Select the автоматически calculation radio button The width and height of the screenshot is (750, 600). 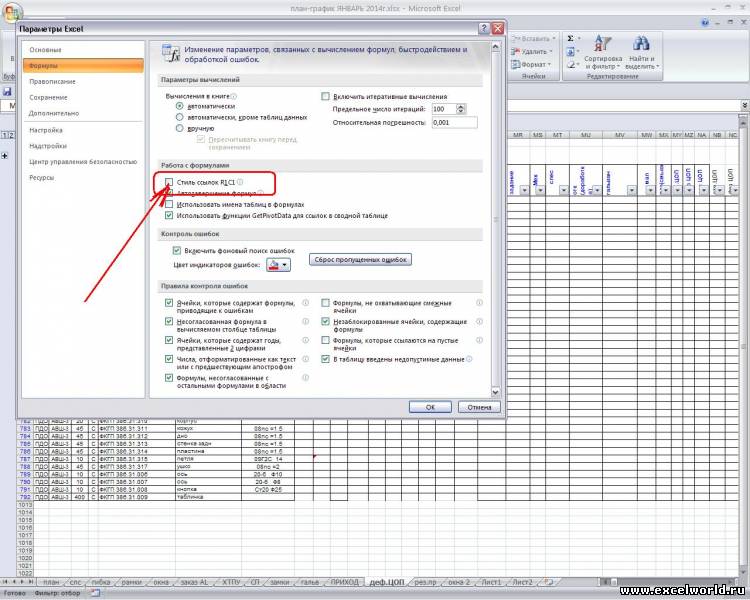[x=179, y=106]
